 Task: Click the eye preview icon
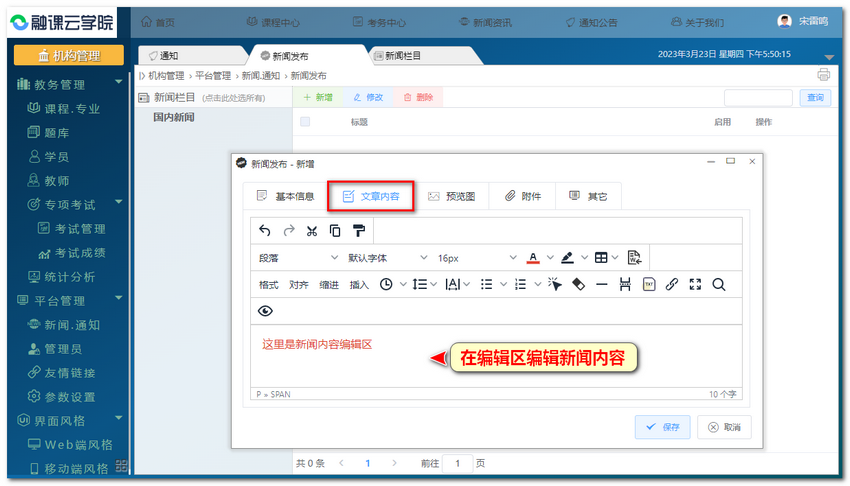265,311
